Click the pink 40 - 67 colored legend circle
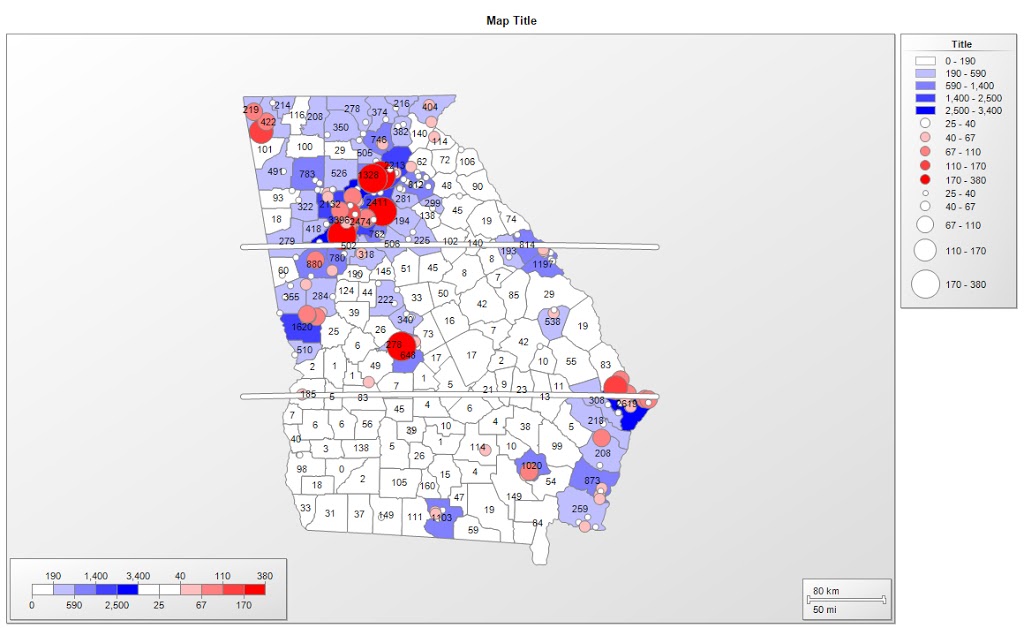This screenshot has height=628, width=1024. click(926, 137)
